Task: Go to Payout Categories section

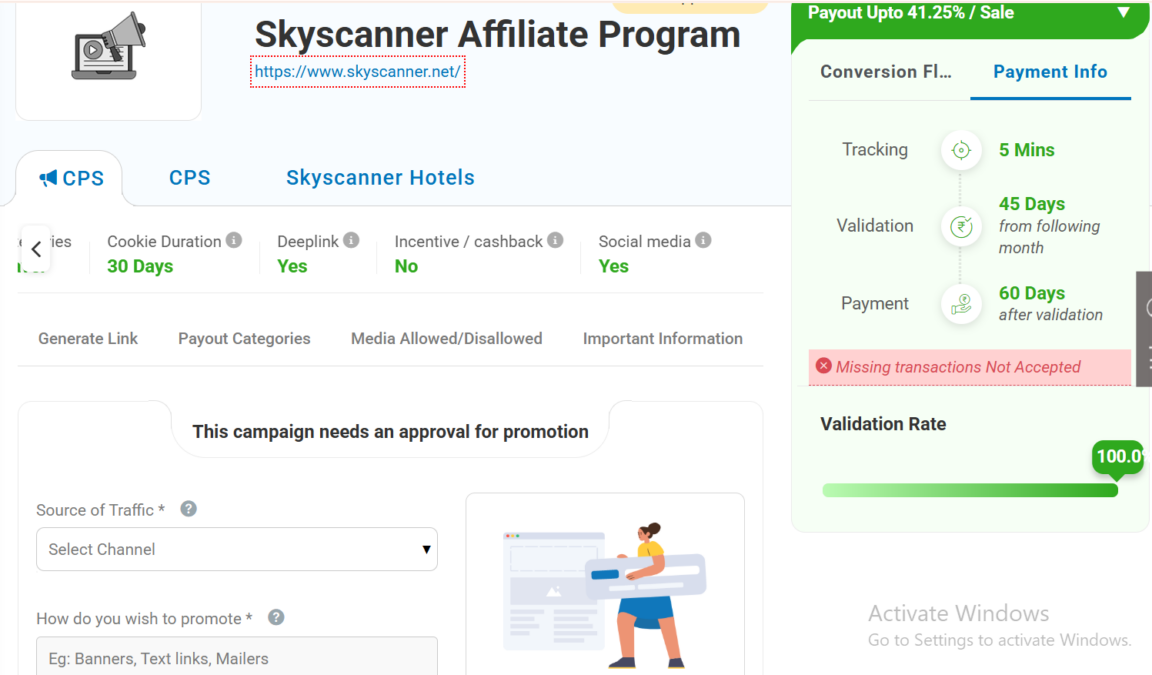Action: (244, 339)
